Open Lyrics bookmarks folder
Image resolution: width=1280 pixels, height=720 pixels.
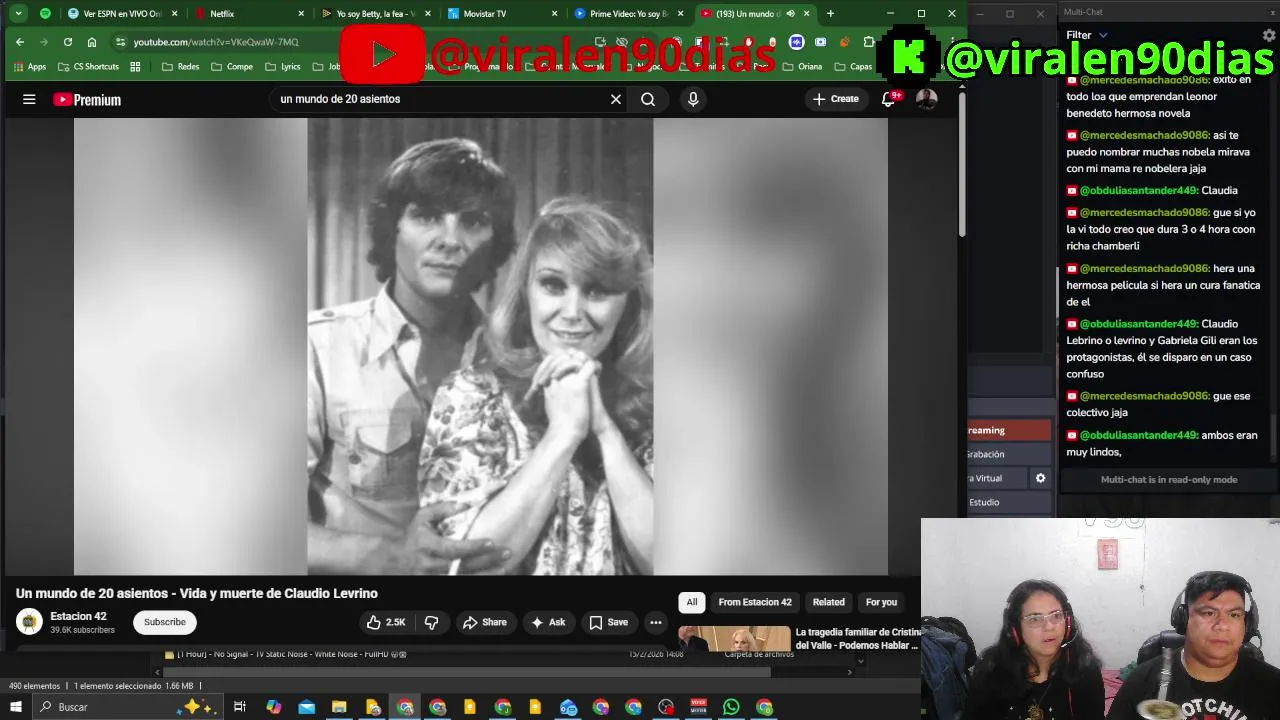point(281,67)
